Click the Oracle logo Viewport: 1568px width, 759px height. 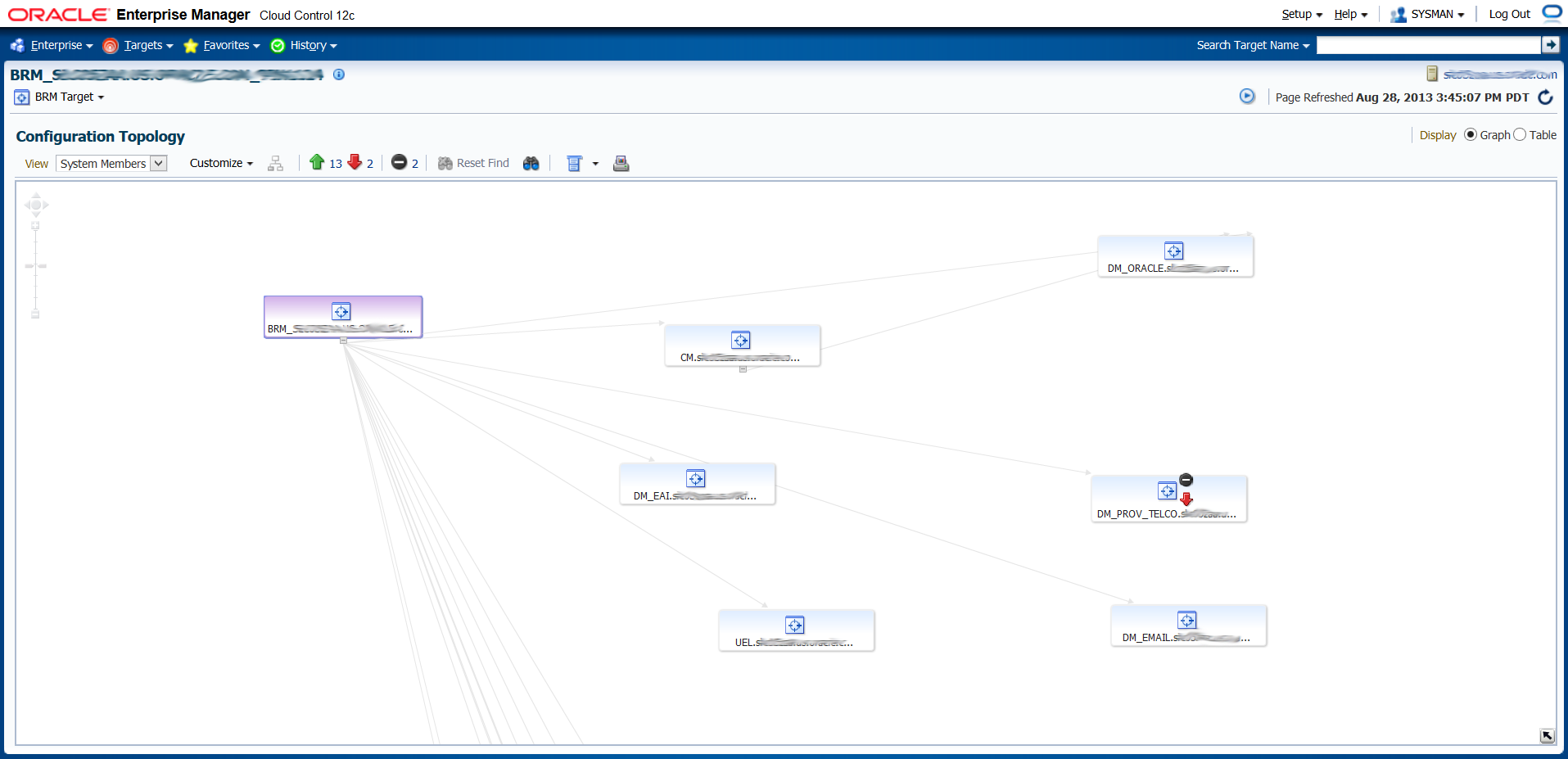pos(59,15)
